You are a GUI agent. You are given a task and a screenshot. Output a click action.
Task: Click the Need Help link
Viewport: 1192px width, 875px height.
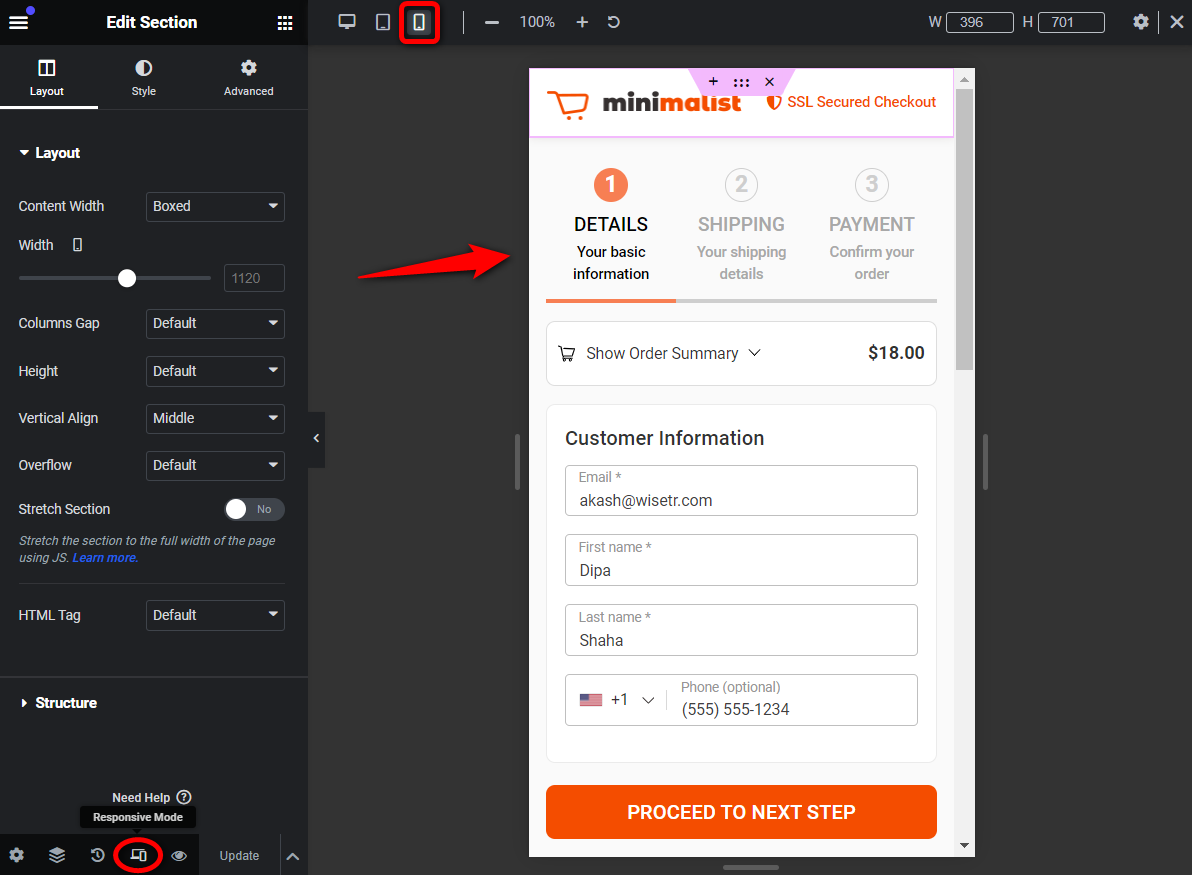(x=141, y=797)
